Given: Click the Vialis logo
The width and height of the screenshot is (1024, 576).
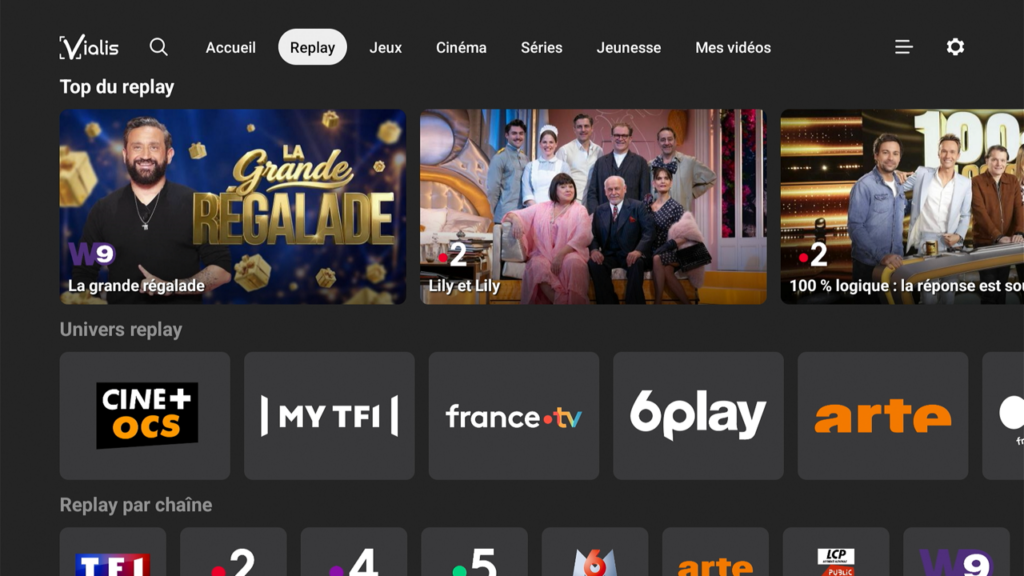Looking at the screenshot, I should 89,47.
